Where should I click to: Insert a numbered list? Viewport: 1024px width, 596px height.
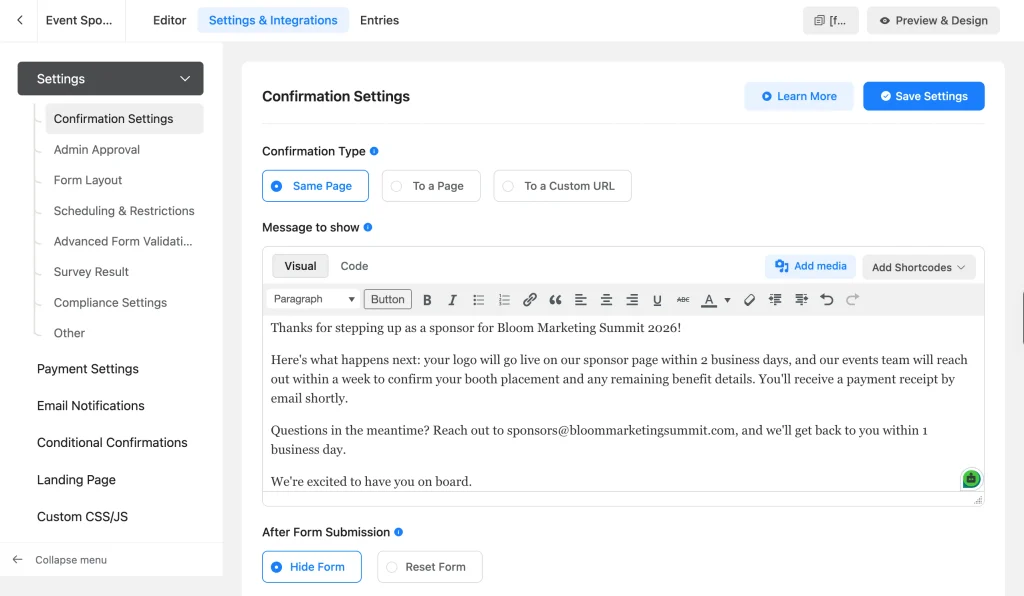[504, 300]
